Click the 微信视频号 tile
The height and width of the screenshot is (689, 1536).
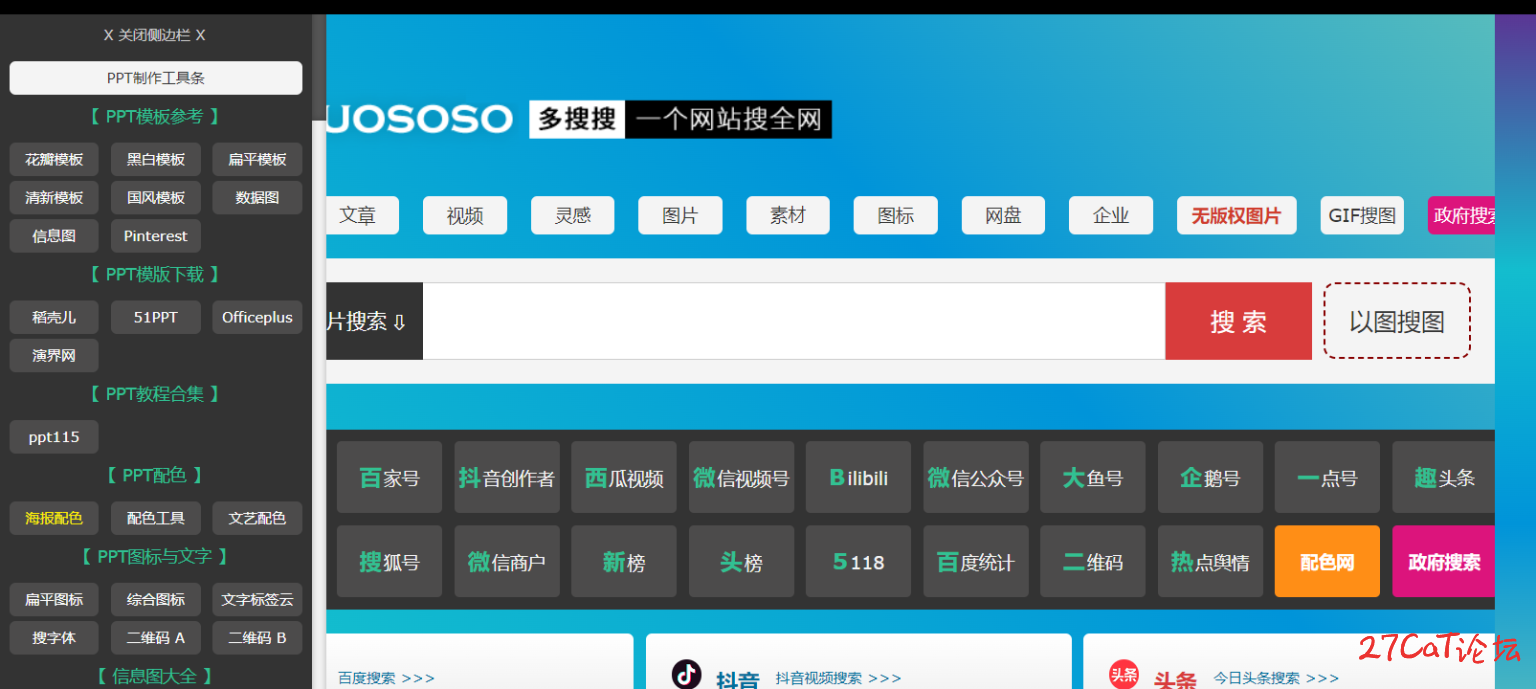741,477
